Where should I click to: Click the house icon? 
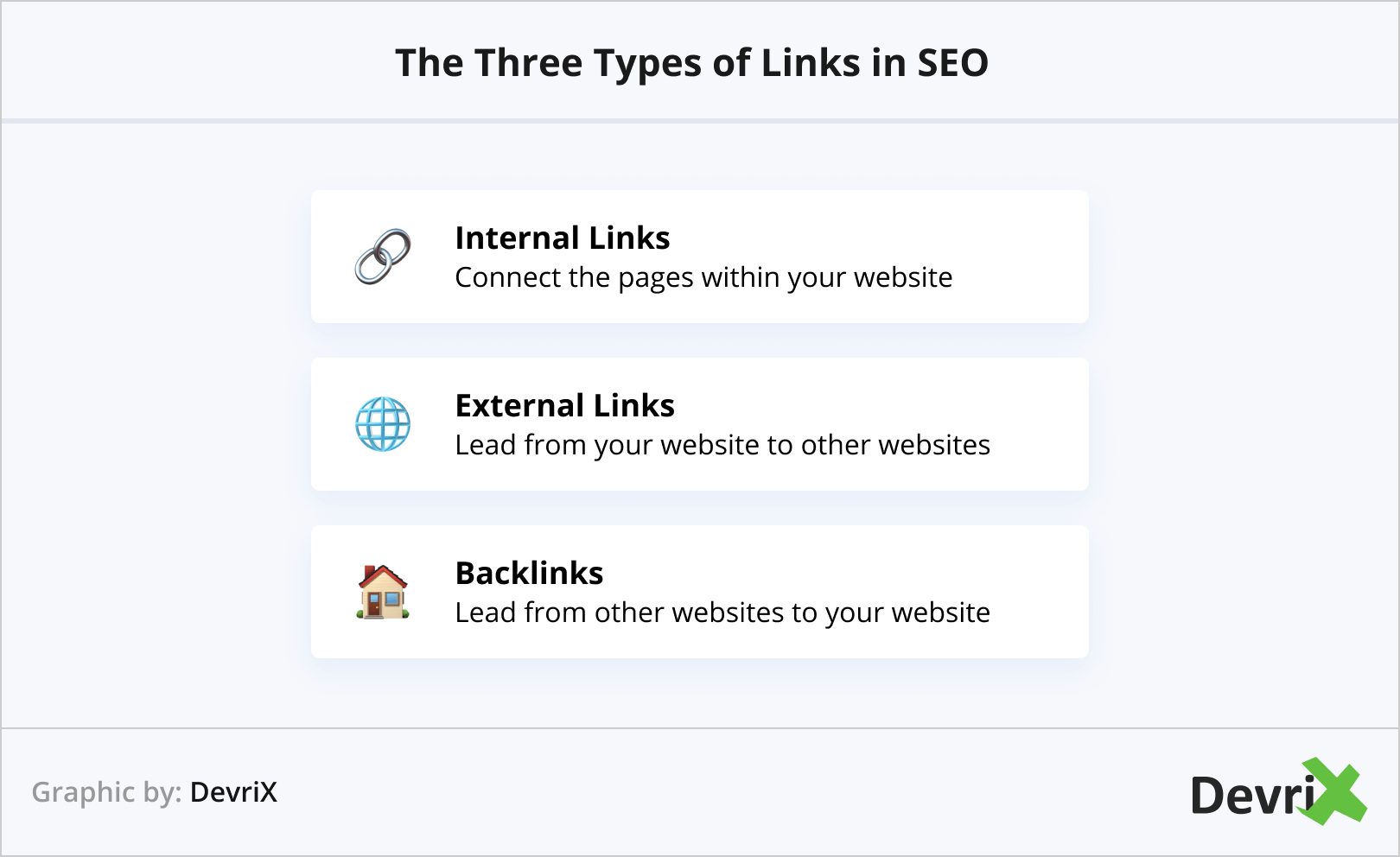point(383,592)
